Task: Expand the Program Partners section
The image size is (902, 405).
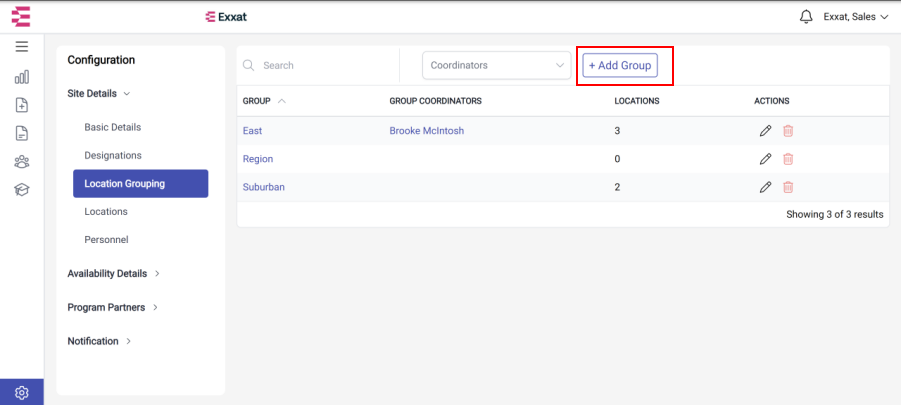Action: pyautogui.click(x=113, y=308)
